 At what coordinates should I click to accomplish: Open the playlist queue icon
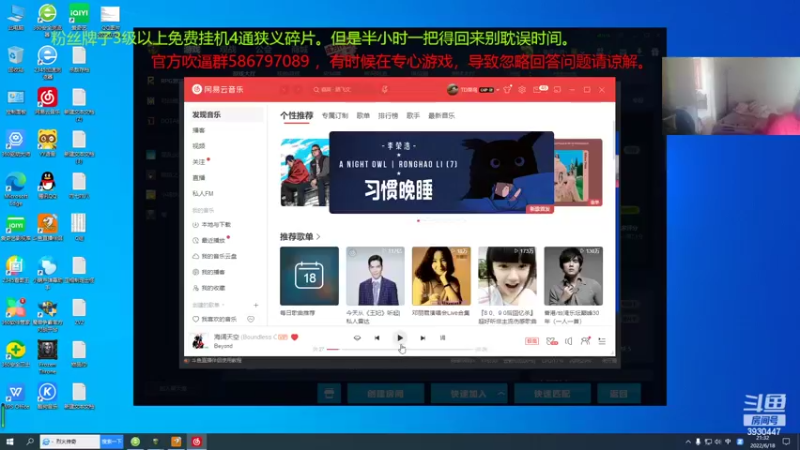(x=602, y=341)
